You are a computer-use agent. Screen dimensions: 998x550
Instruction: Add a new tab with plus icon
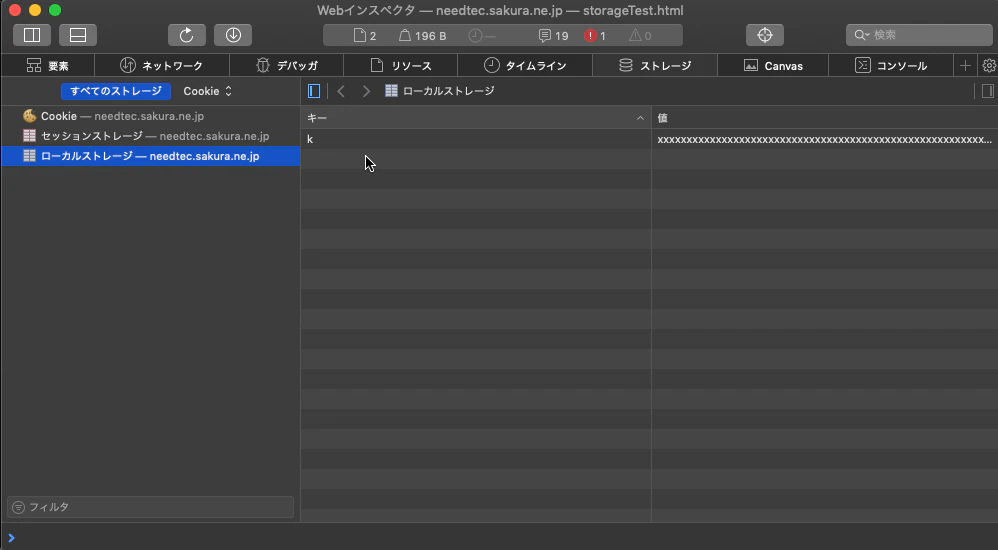pyautogui.click(x=966, y=66)
